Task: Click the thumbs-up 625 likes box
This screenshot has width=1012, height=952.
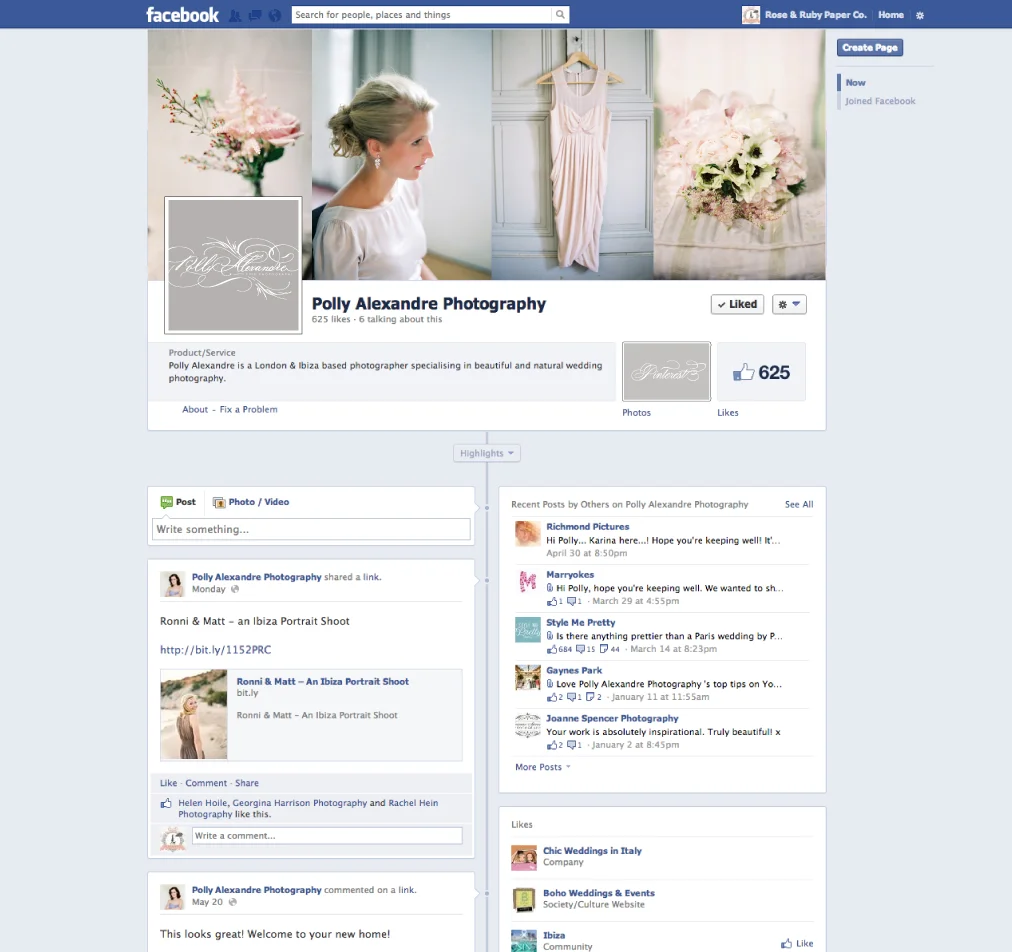Action: 761,372
